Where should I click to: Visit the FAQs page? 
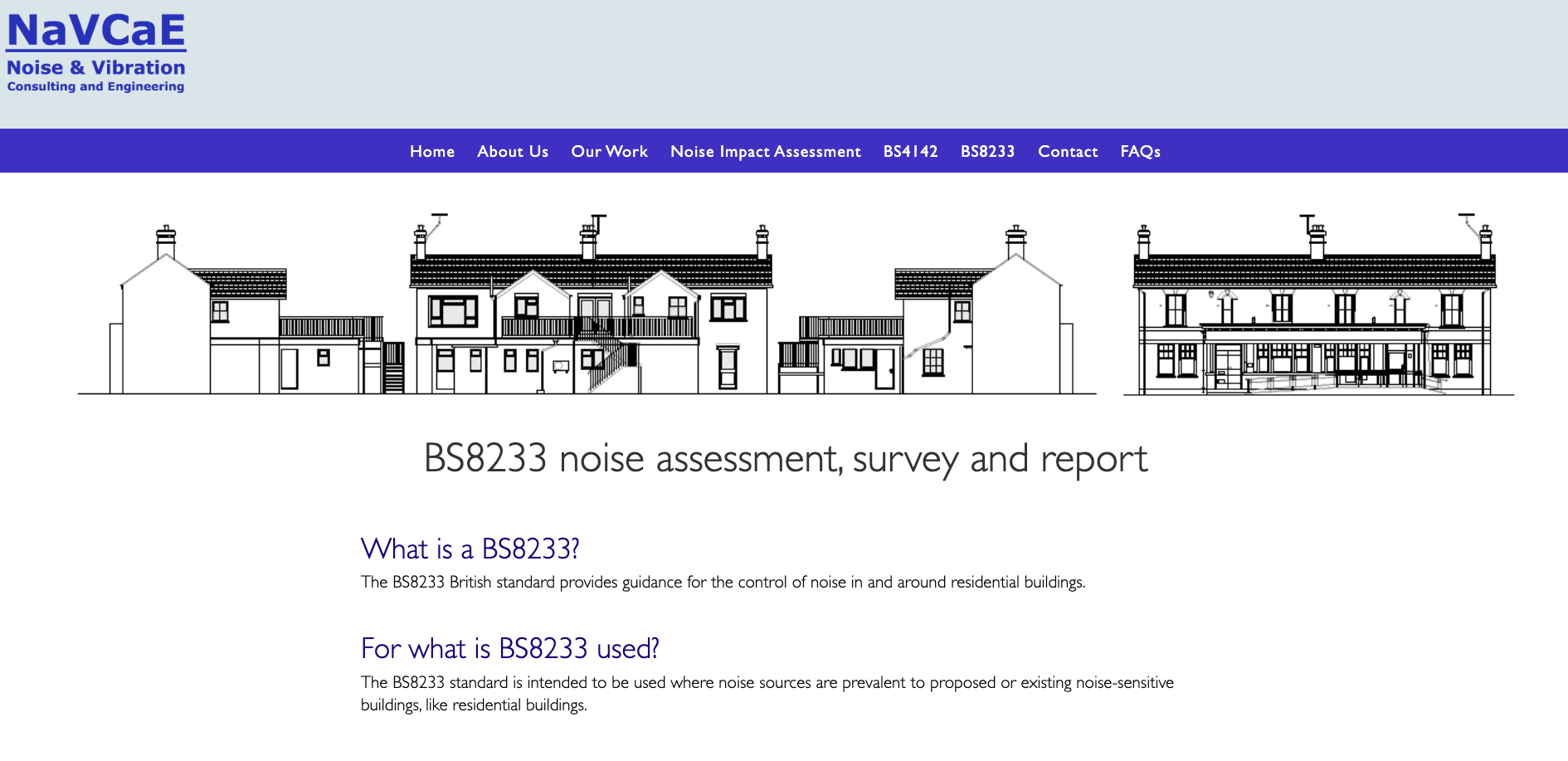tap(1140, 151)
